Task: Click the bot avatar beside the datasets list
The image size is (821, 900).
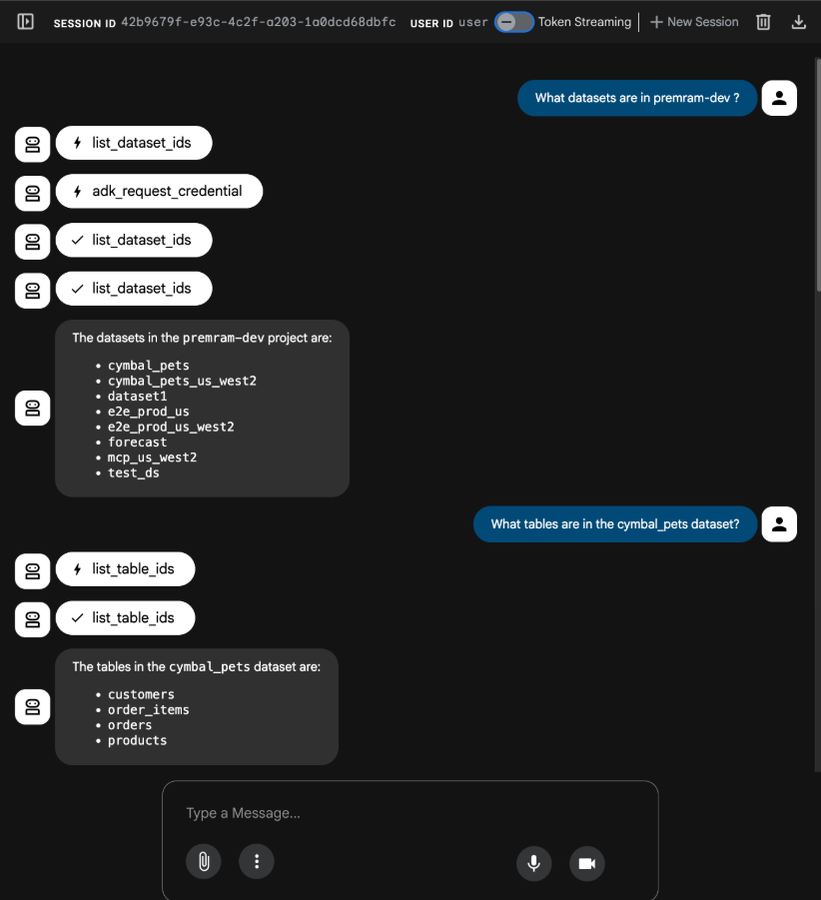Action: [33, 408]
